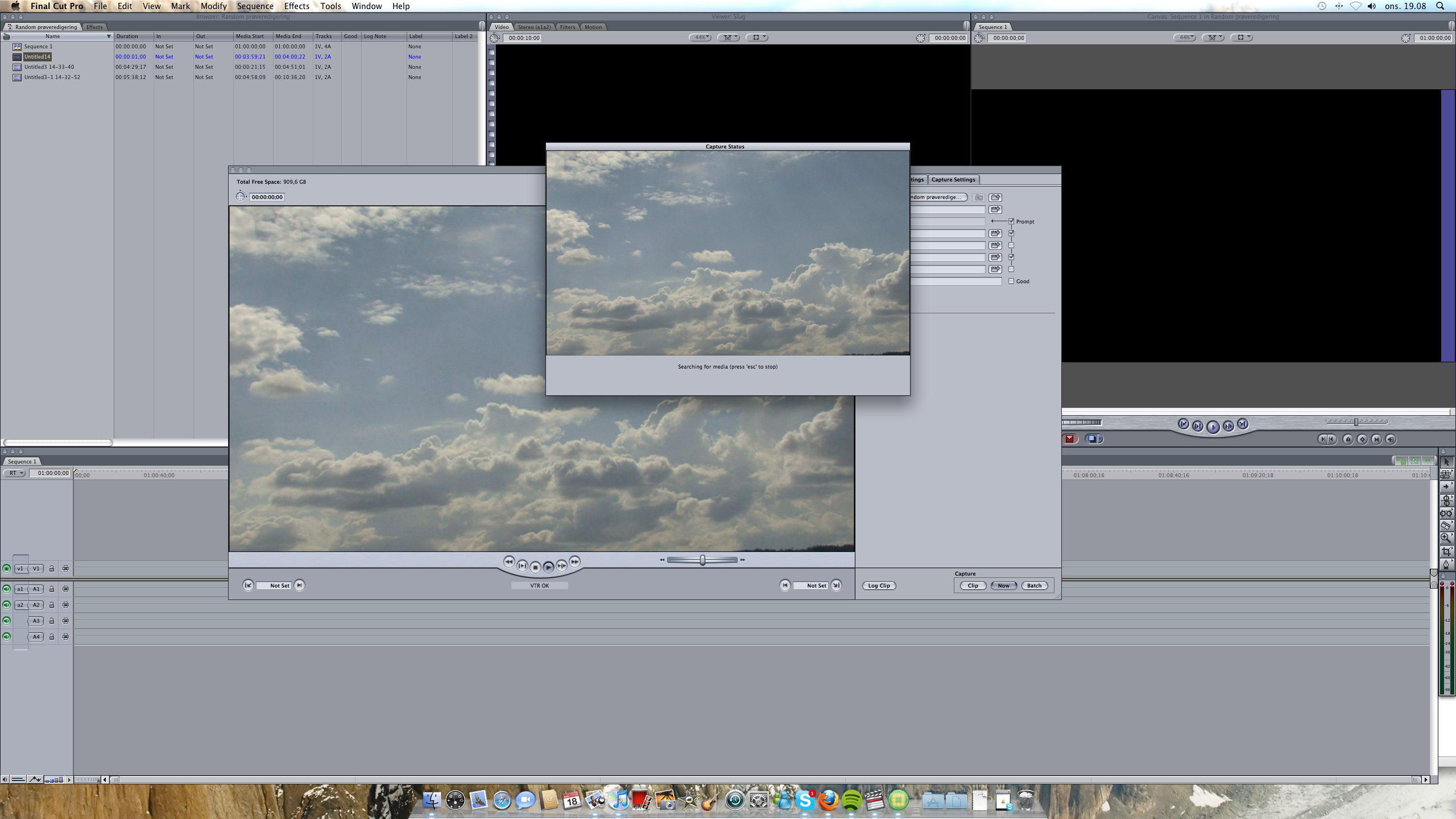Click Canvas Add Marker button
The width and height of the screenshot is (1456, 819).
coord(1348,439)
